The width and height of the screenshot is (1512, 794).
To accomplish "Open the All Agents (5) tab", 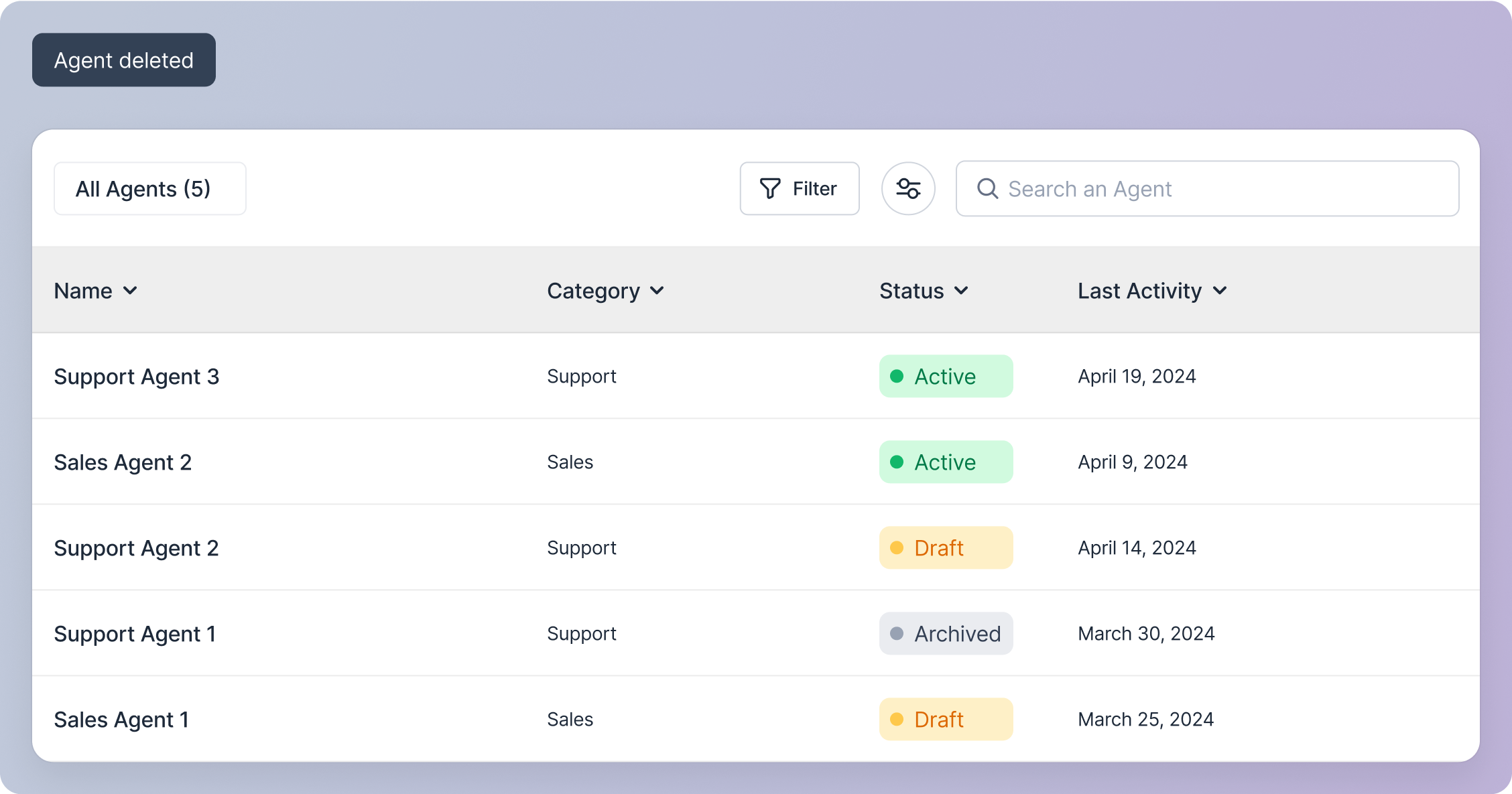I will pos(149,189).
